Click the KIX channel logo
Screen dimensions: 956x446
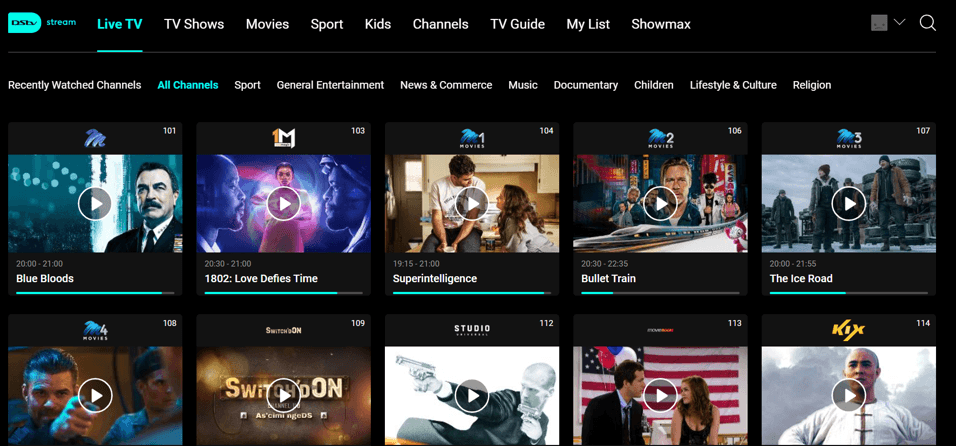coord(849,330)
